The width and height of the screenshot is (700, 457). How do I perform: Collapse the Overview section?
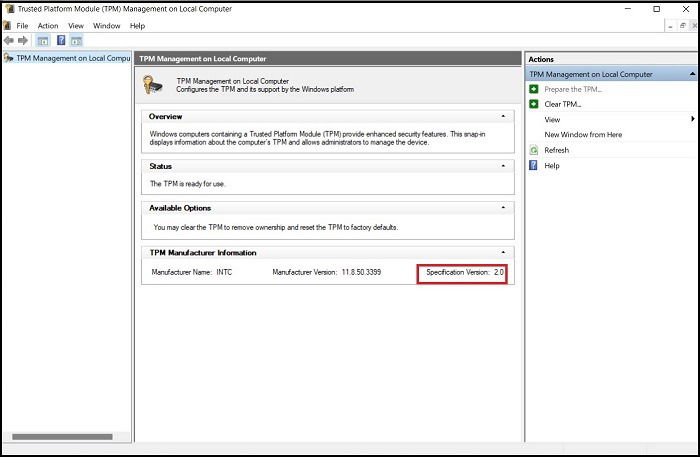coord(503,116)
